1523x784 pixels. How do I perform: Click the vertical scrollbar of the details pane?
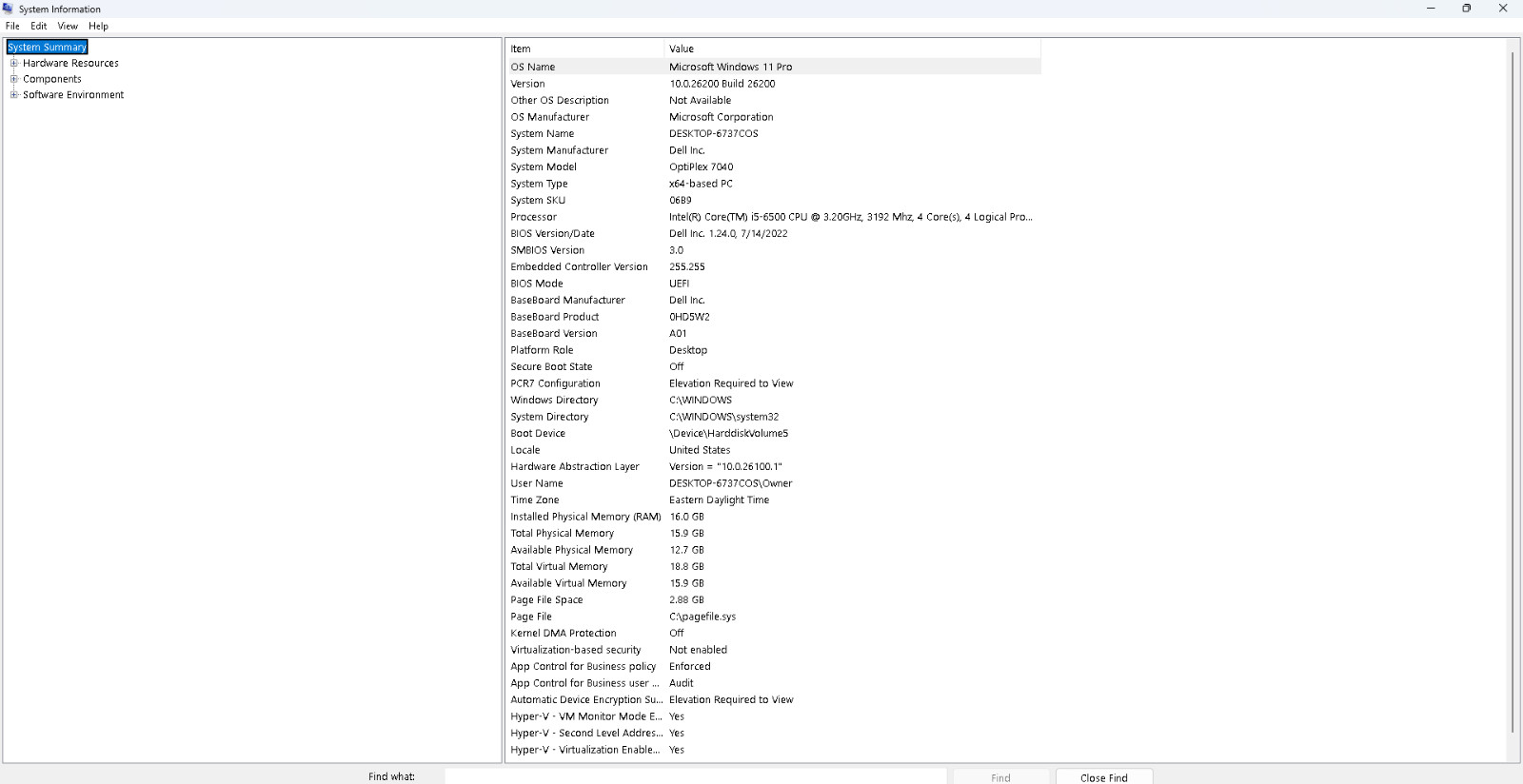[x=1513, y=392]
